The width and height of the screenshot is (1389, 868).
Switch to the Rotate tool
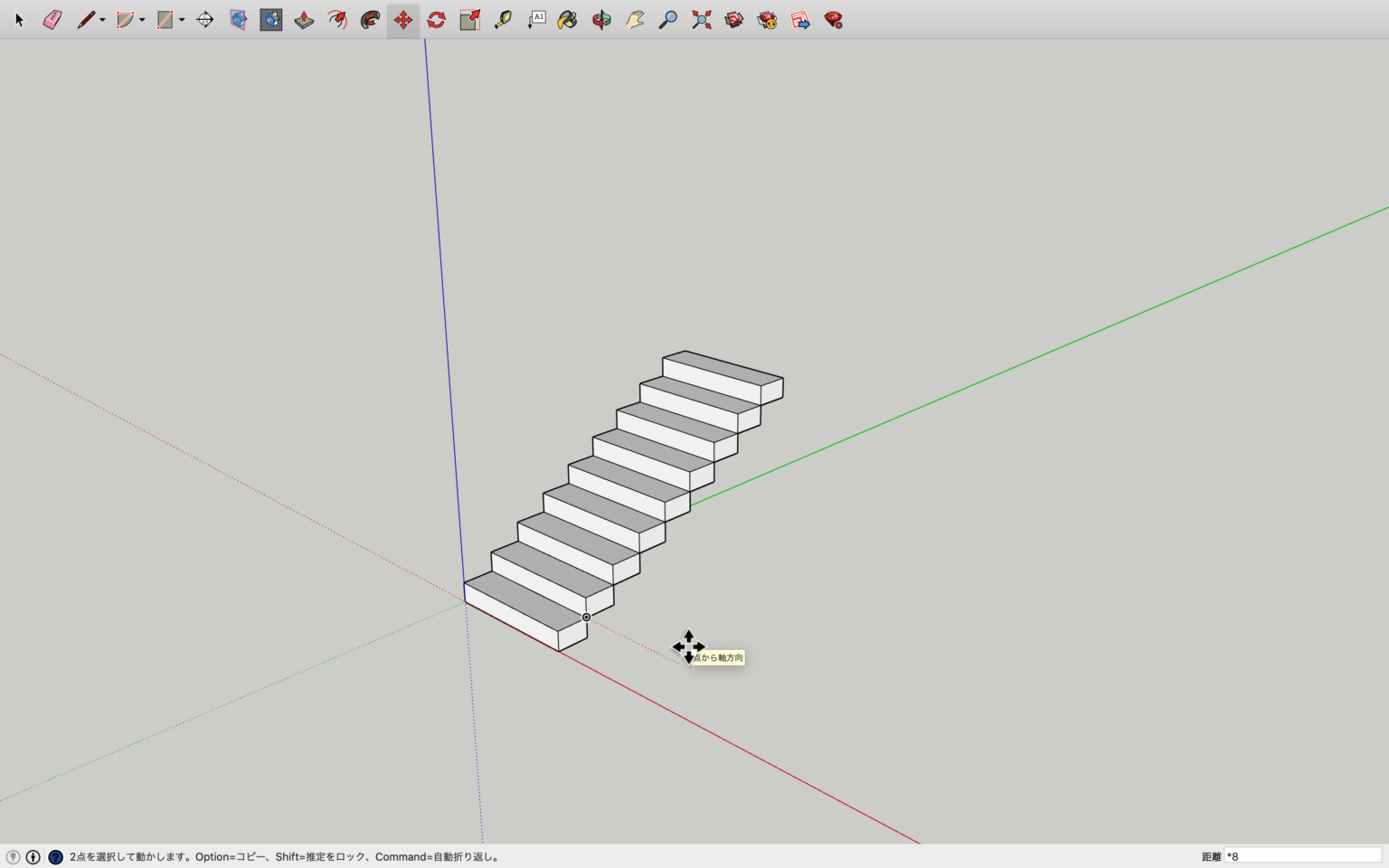[437, 20]
